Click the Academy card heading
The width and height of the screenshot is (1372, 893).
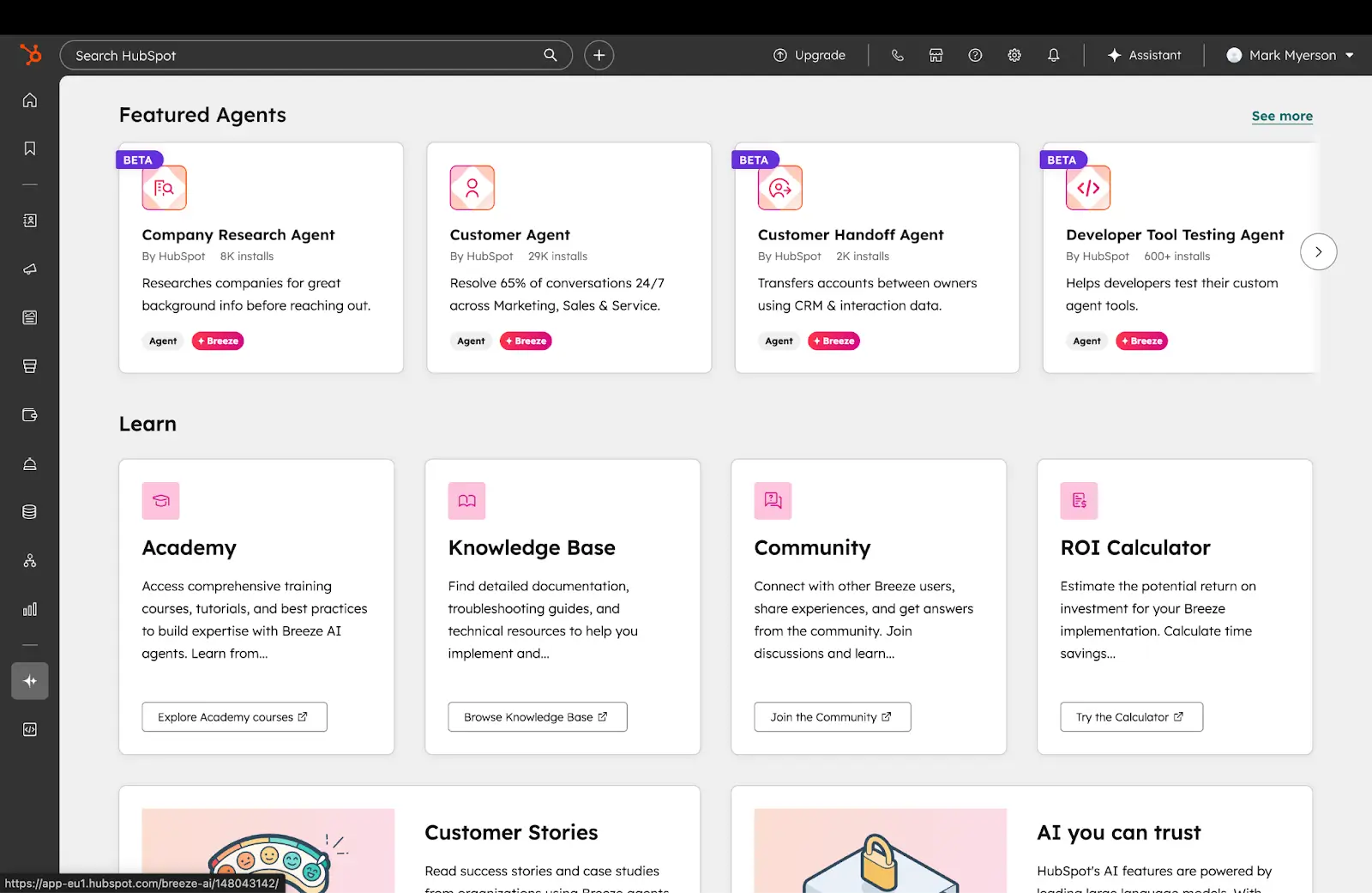190,548
